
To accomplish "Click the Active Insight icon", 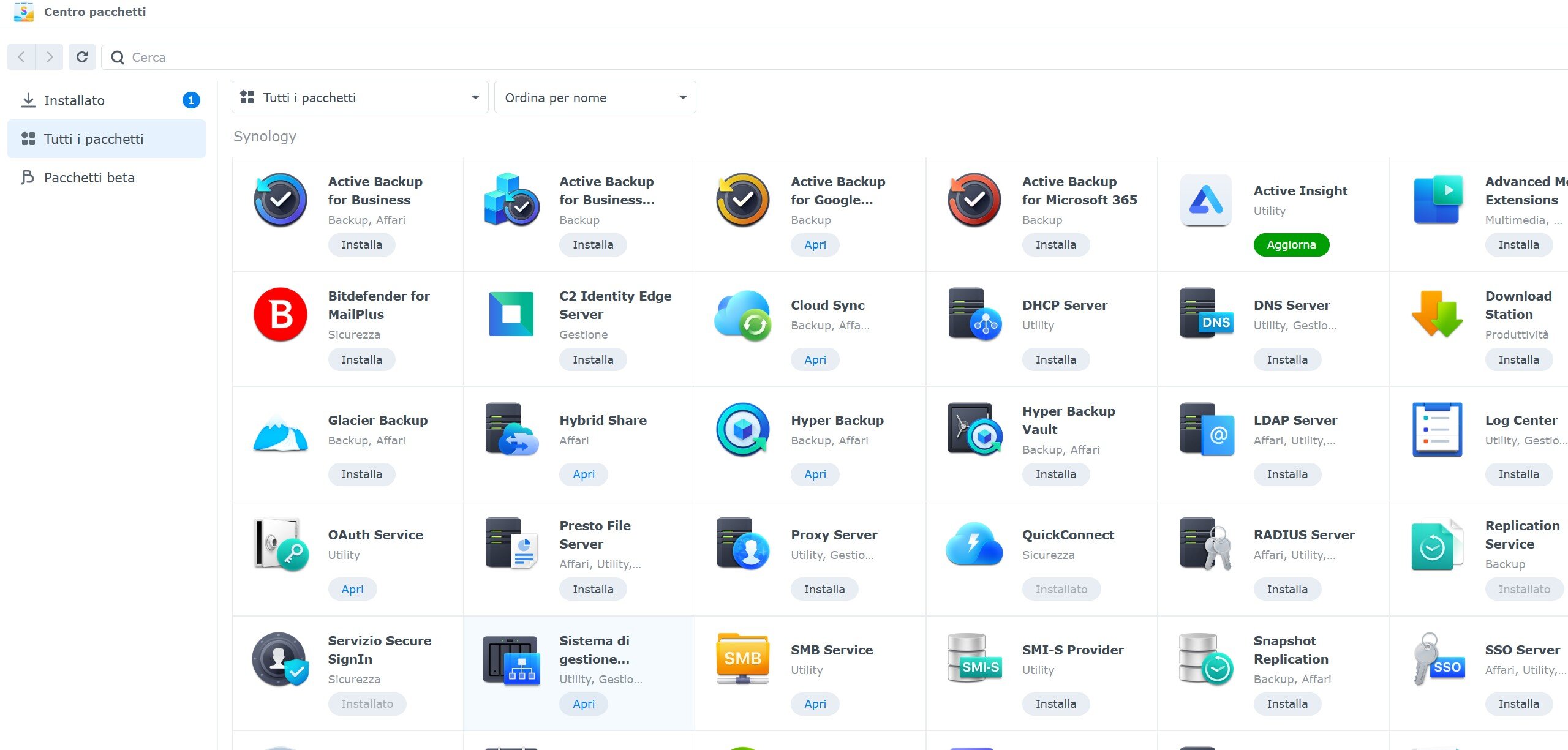I will coord(1205,200).
